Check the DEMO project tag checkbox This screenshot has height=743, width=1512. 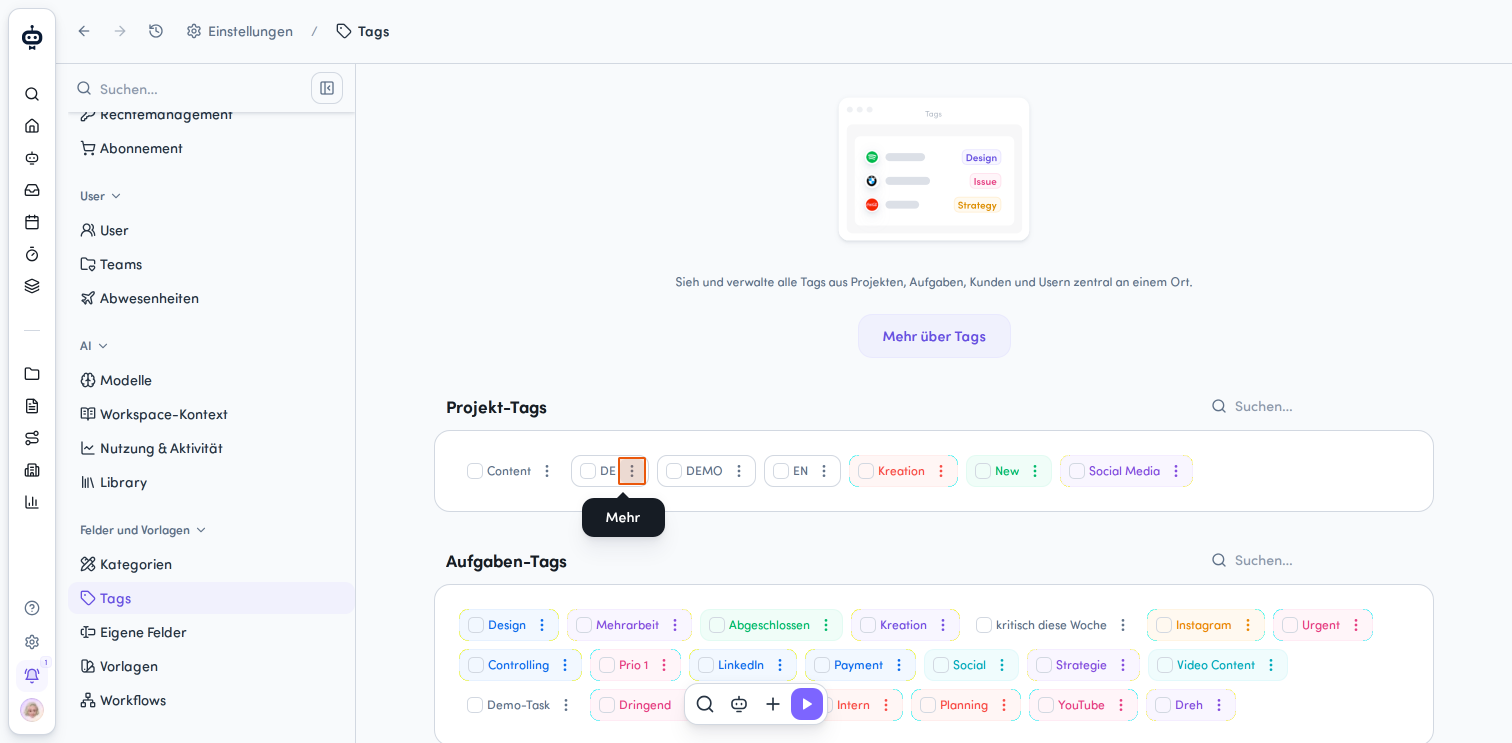tap(674, 471)
